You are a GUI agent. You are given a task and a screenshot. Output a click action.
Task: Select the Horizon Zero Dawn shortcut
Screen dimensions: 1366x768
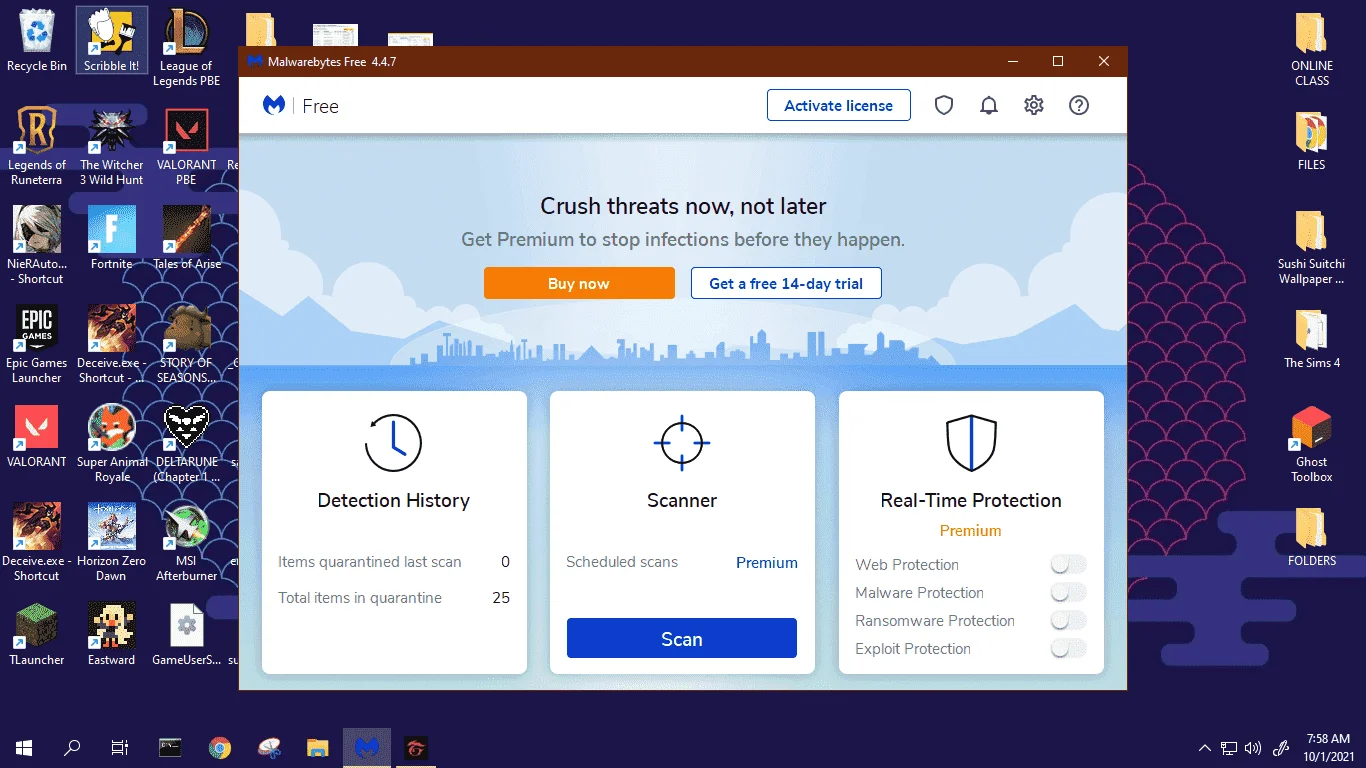tap(111, 543)
